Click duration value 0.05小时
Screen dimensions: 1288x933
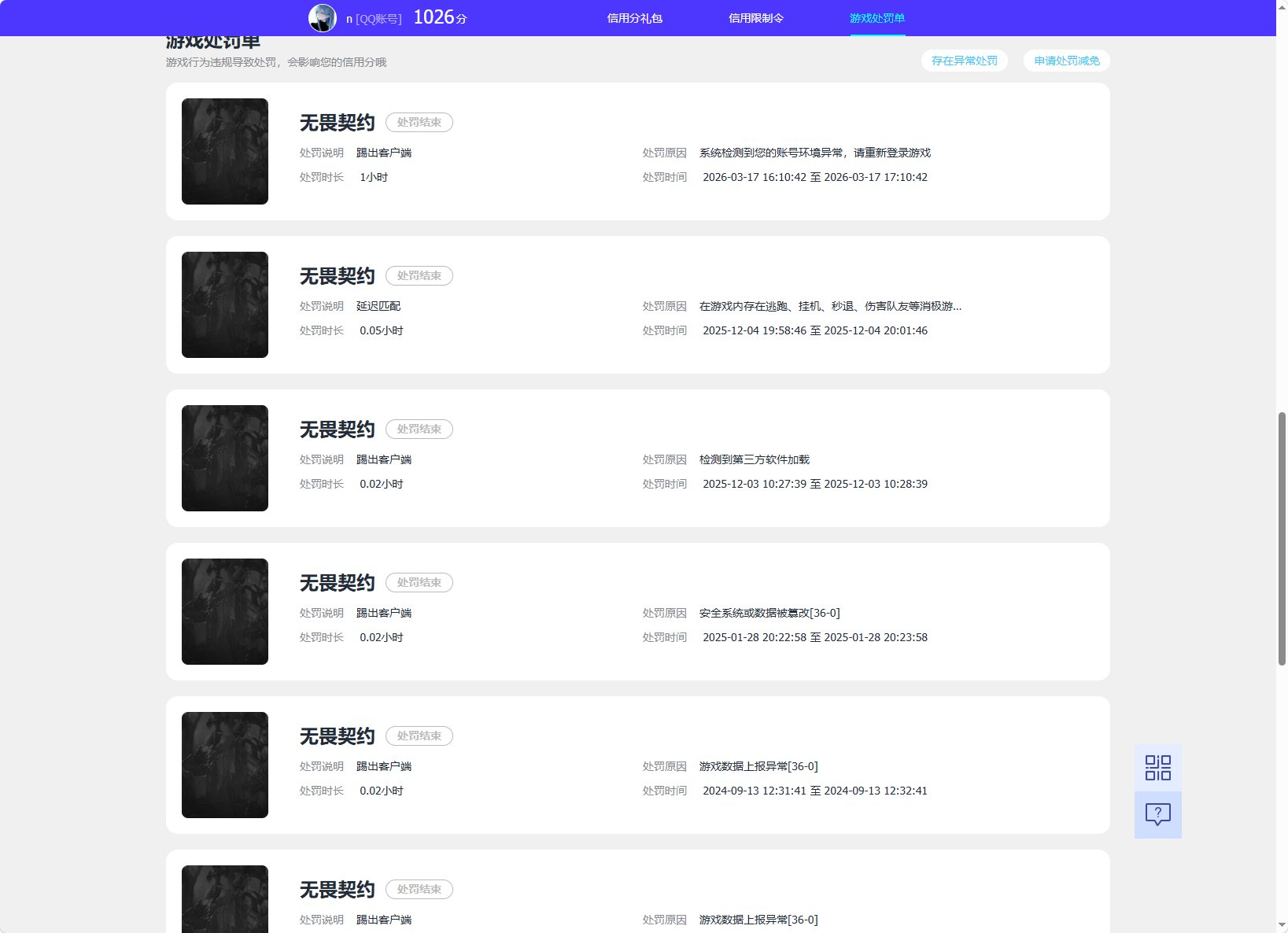pyautogui.click(x=382, y=330)
